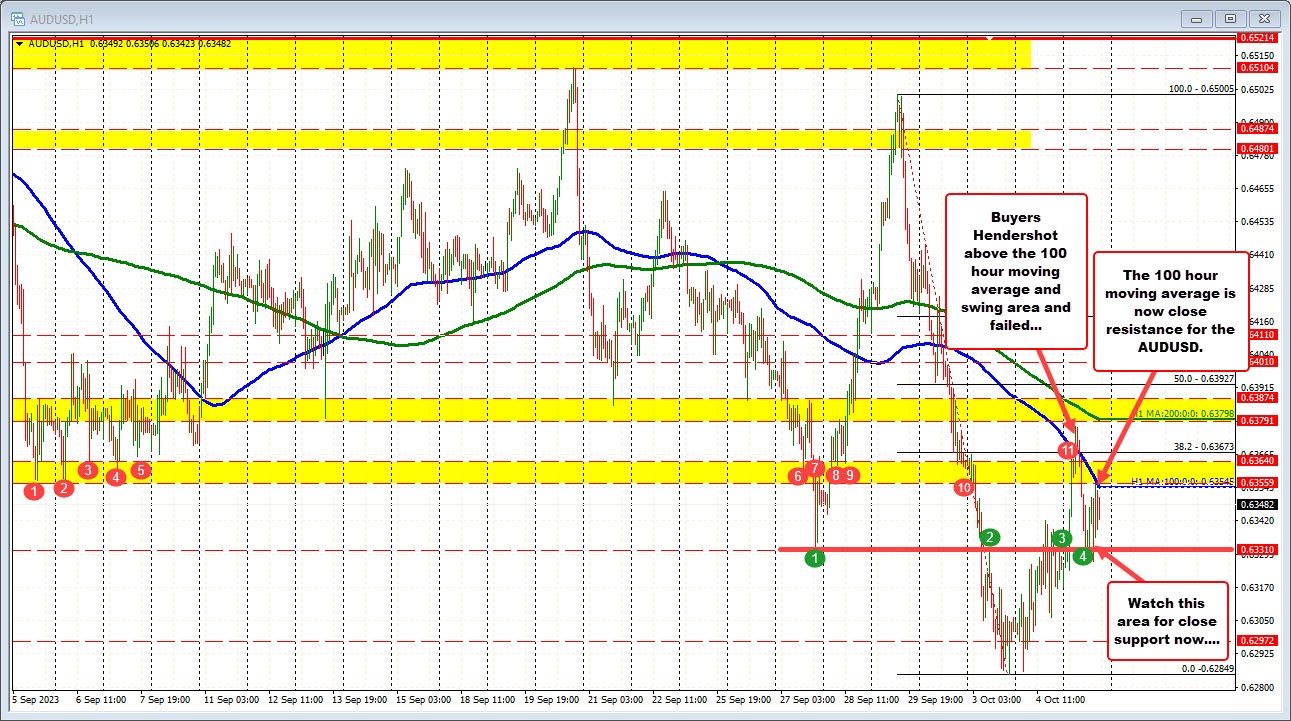The height and width of the screenshot is (721, 1291).
Task: Expand the AUDUSD,H1 quote line dropdown triangle
Action: pos(19,43)
